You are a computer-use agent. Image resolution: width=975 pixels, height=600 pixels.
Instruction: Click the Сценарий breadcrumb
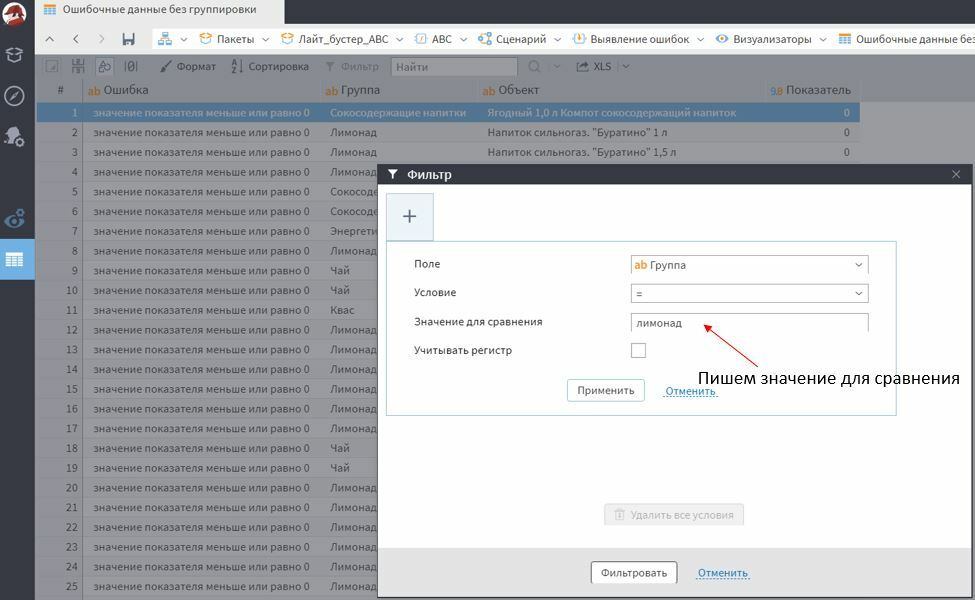(x=512, y=39)
